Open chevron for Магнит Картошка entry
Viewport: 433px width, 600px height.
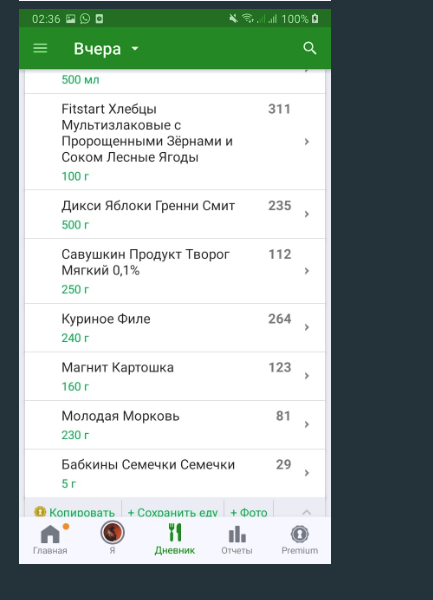(307, 376)
